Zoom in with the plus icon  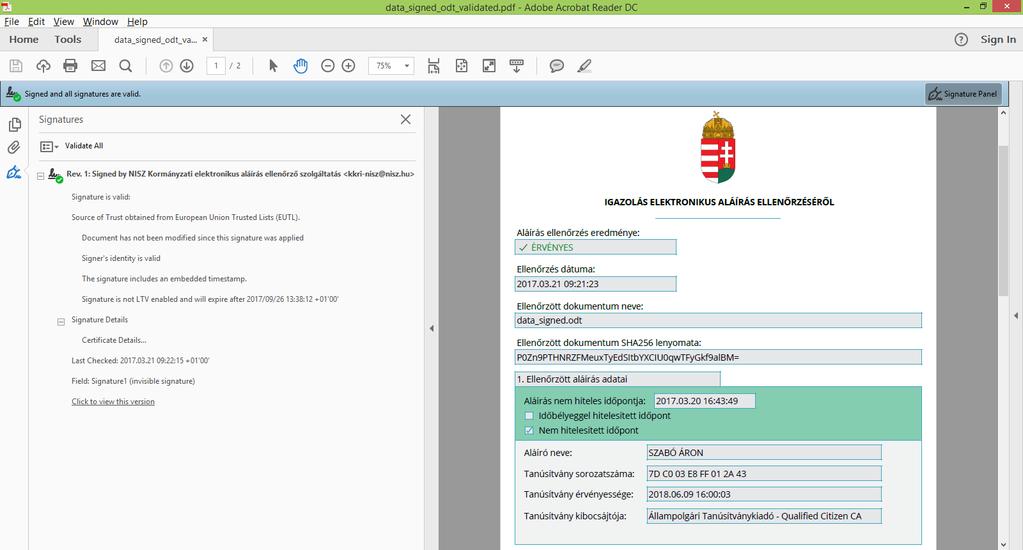348,66
